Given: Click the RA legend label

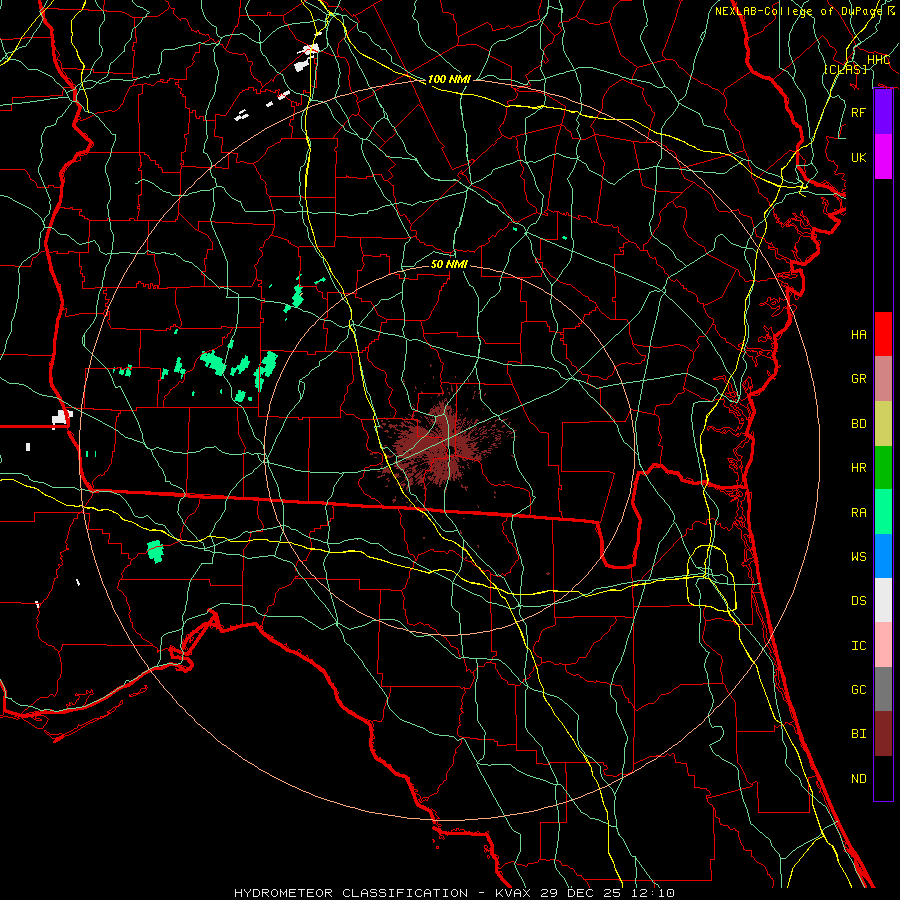Looking at the screenshot, I should point(859,513).
